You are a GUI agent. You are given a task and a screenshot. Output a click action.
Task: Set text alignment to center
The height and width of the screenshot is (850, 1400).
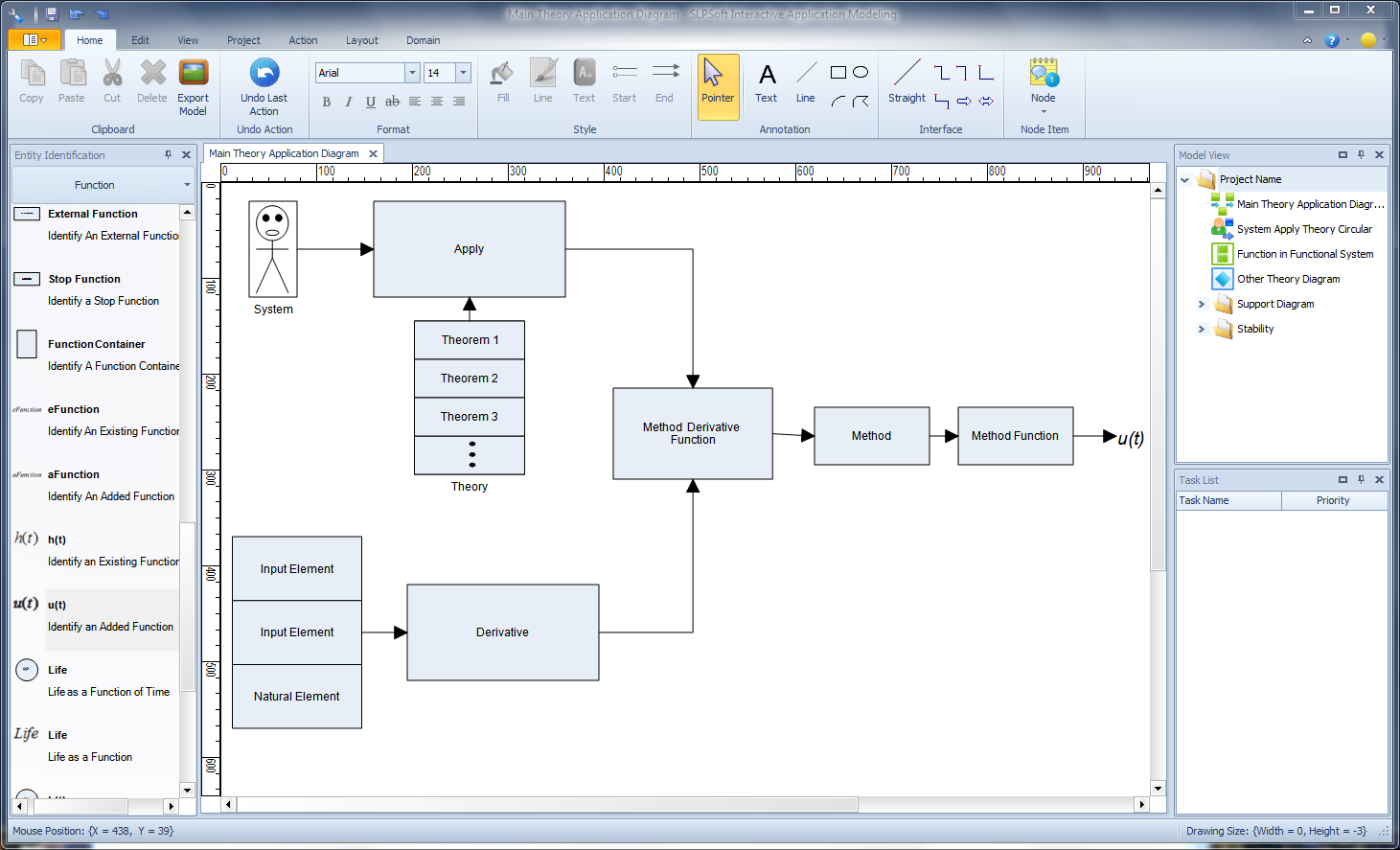tap(437, 102)
